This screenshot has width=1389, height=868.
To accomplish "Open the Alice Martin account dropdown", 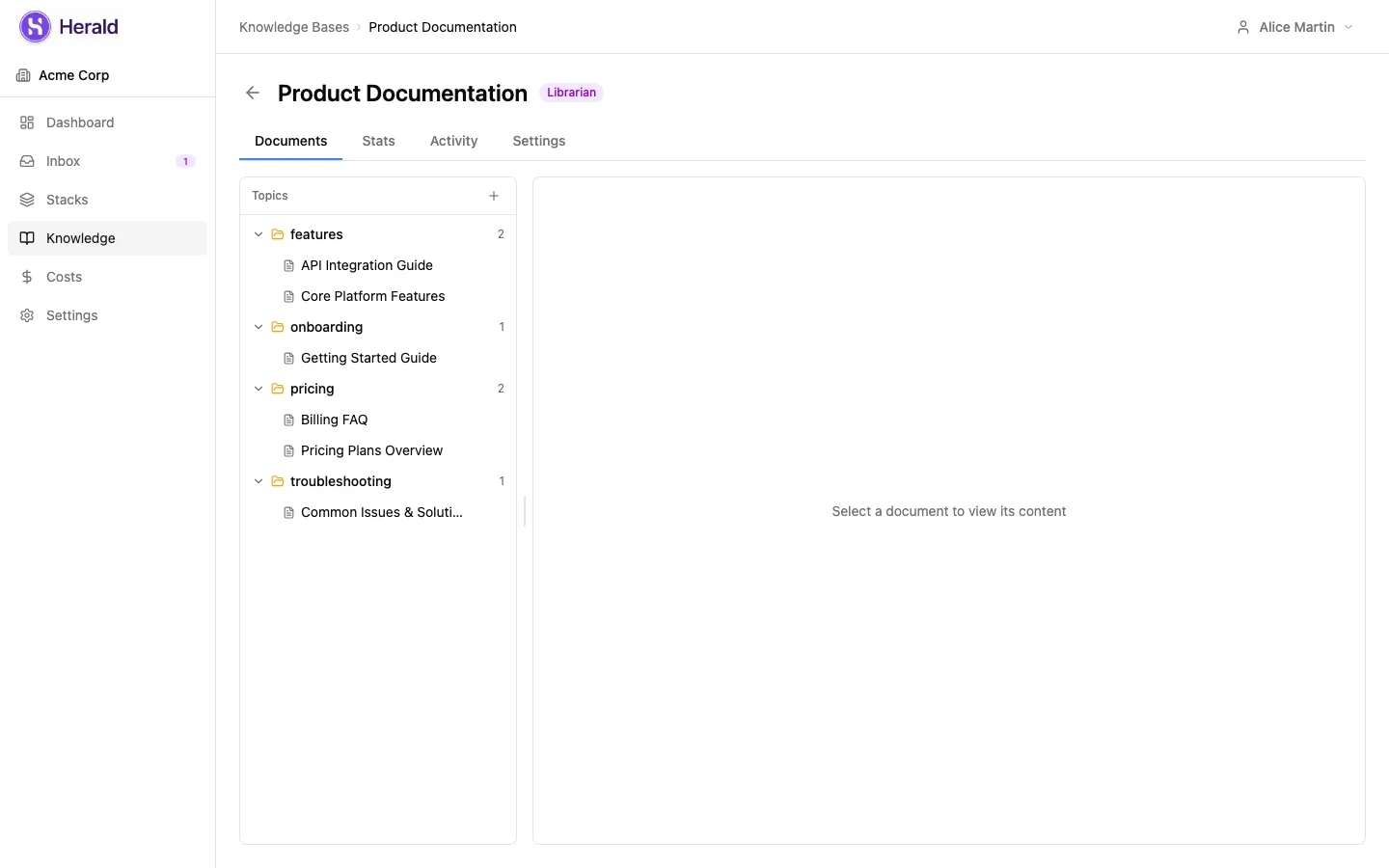I will 1297,27.
